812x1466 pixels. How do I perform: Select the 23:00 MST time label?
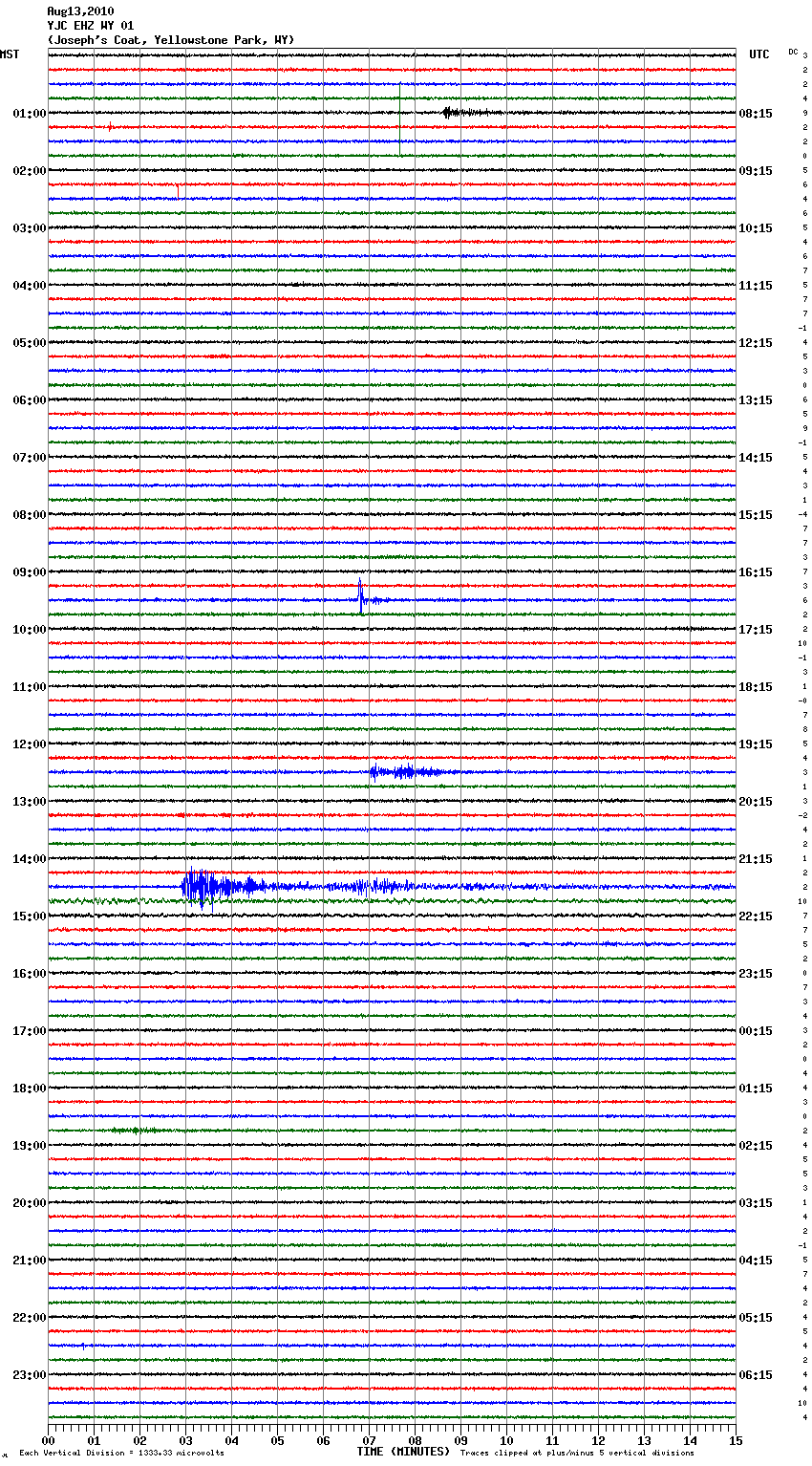point(30,1375)
